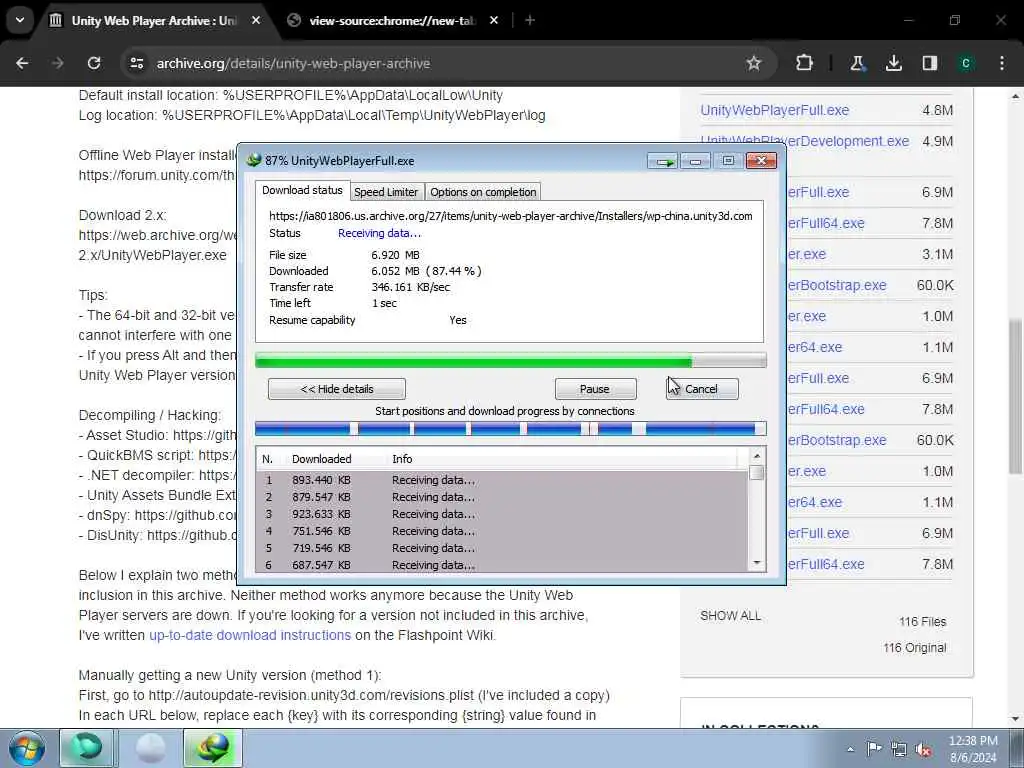
Task: Cancel the download
Action: [x=702, y=389]
